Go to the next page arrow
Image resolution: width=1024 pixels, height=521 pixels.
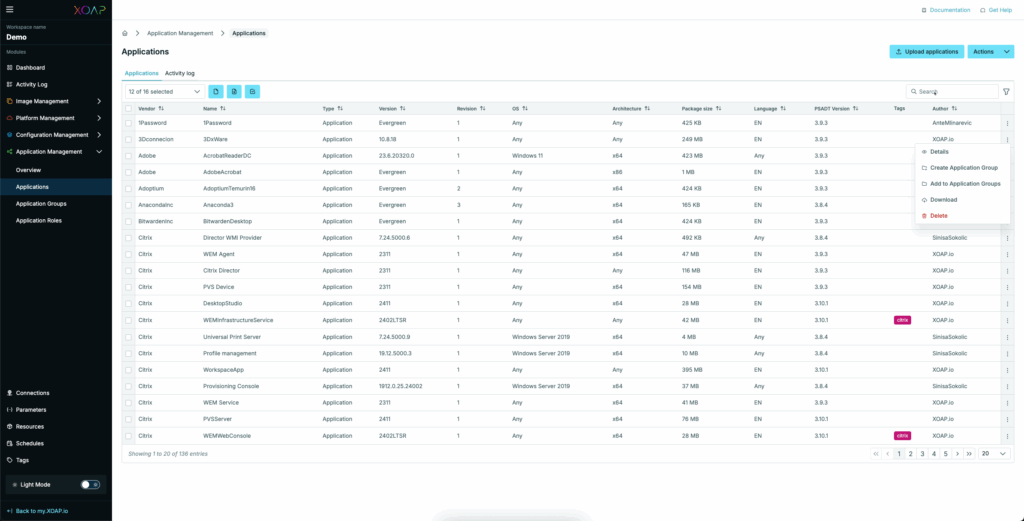click(957, 453)
